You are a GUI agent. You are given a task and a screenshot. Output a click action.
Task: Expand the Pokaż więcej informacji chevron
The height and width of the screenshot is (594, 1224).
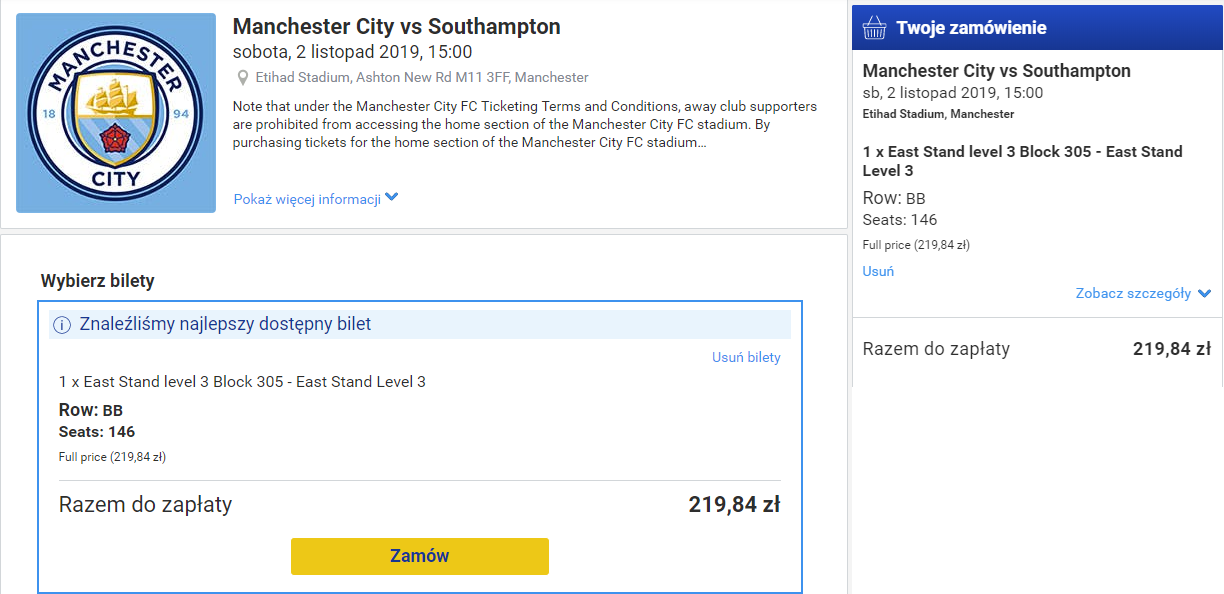[391, 198]
